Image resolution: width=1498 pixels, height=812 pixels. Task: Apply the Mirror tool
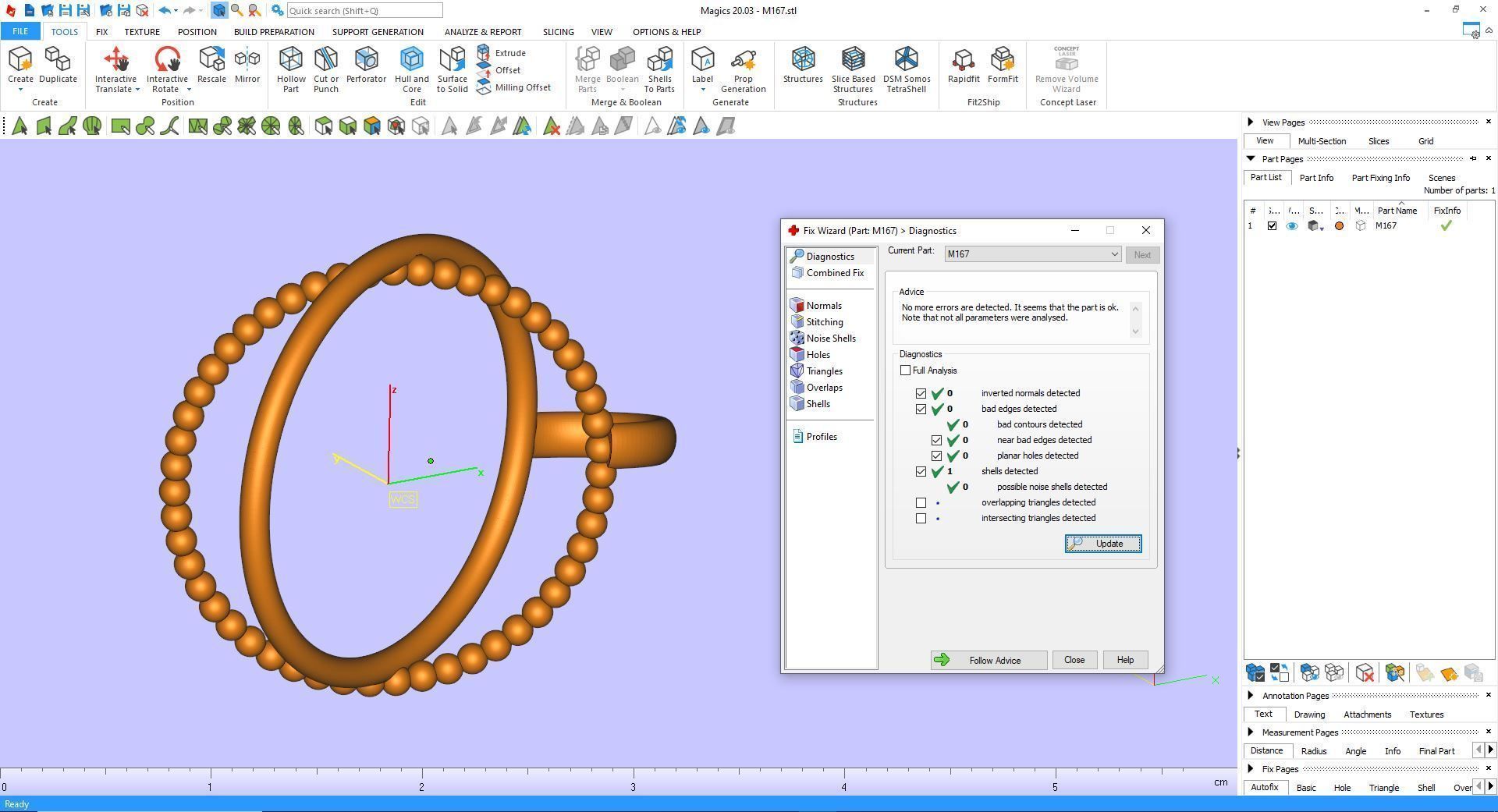click(x=247, y=66)
